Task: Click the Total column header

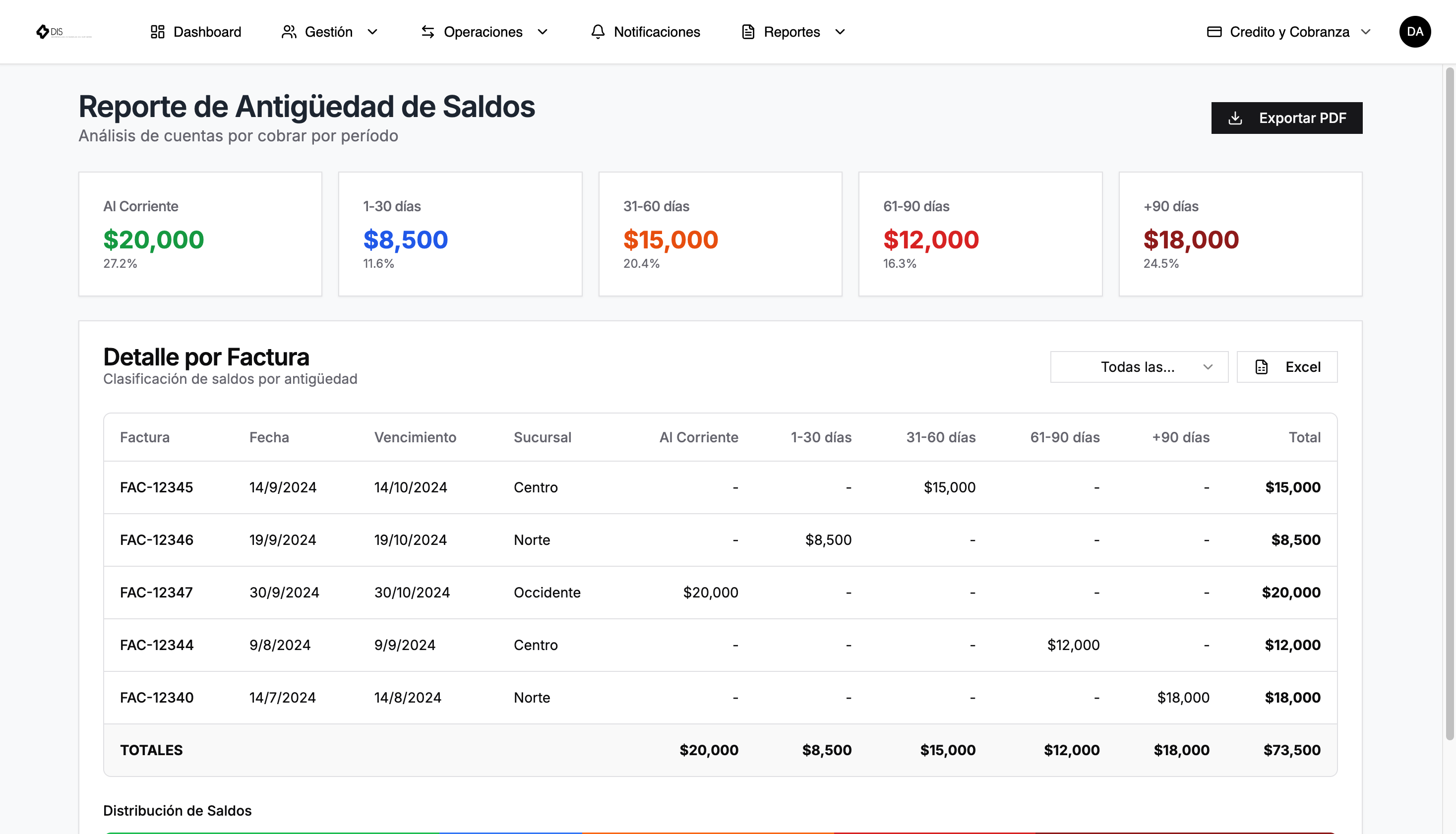Action: [x=1304, y=437]
